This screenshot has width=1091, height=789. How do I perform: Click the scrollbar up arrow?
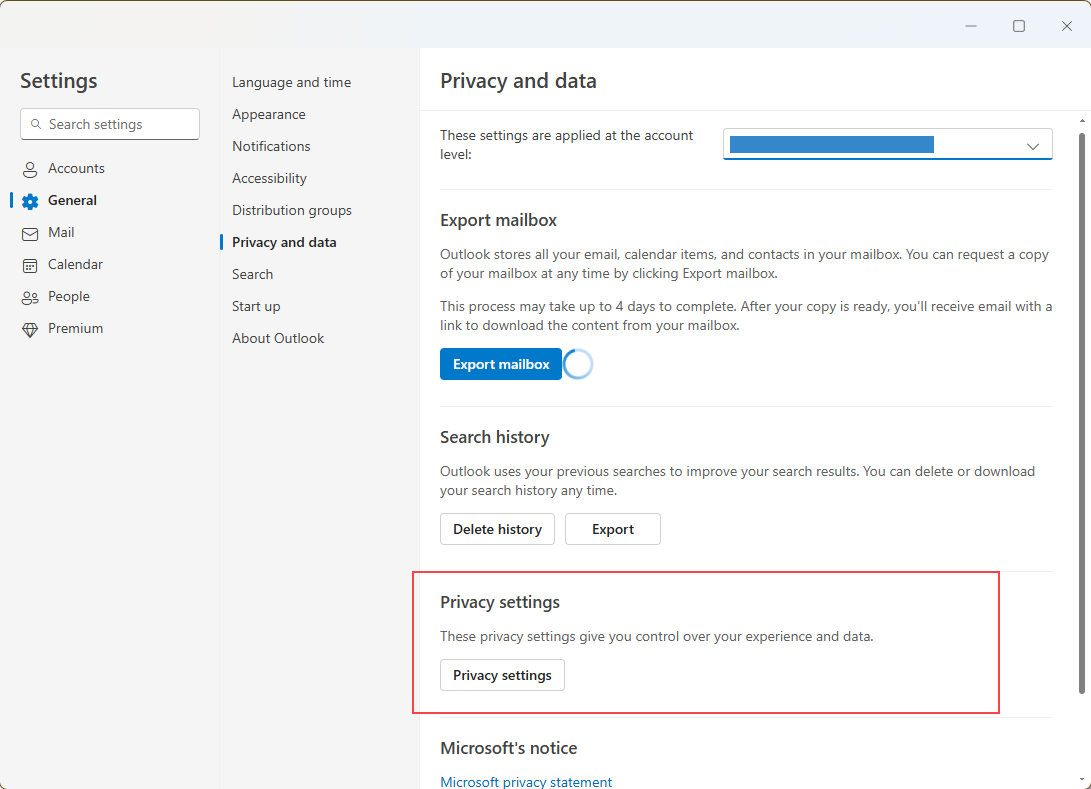(x=1082, y=121)
